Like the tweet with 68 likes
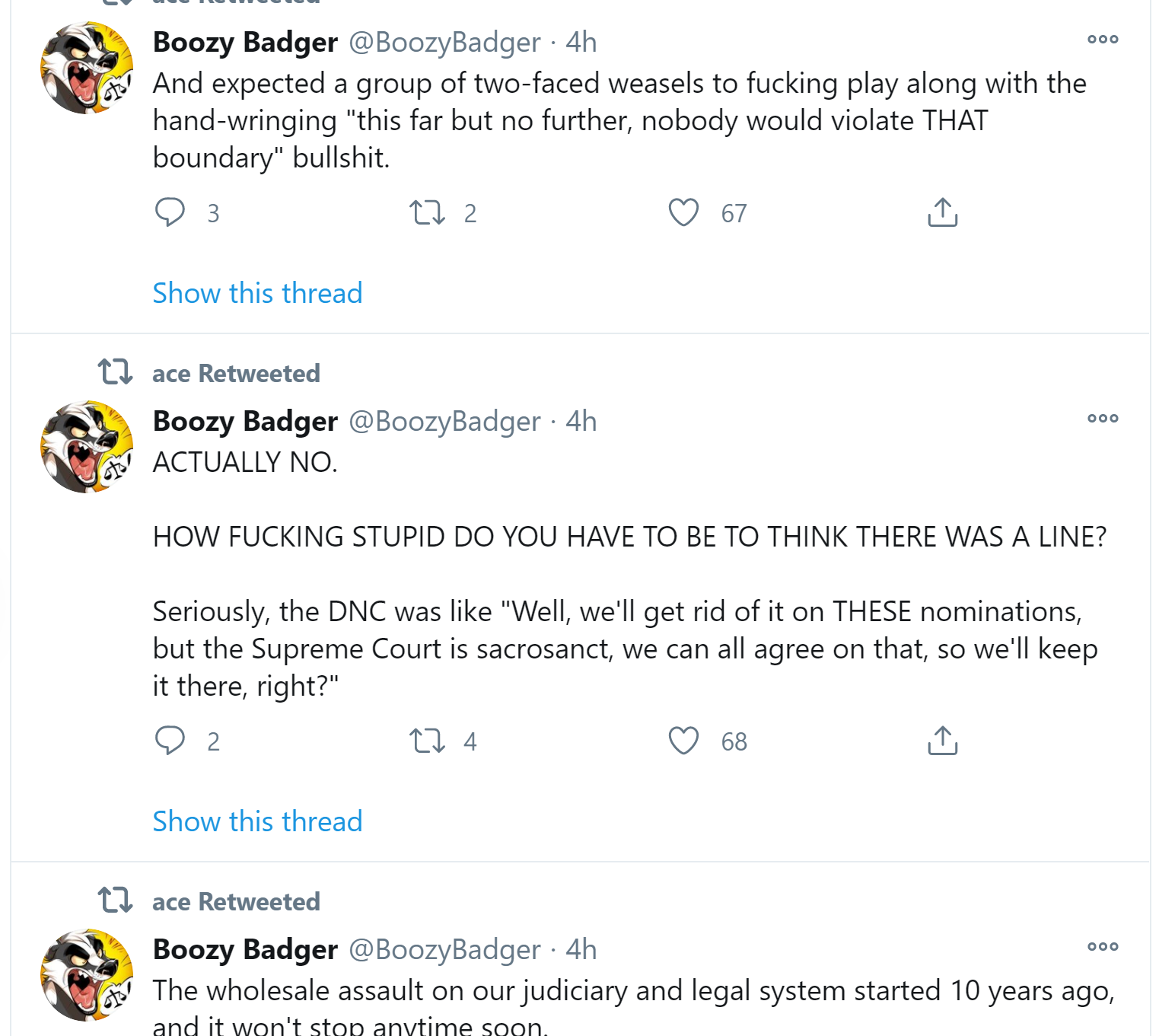Screen dimensions: 1159x1036 [x=683, y=741]
